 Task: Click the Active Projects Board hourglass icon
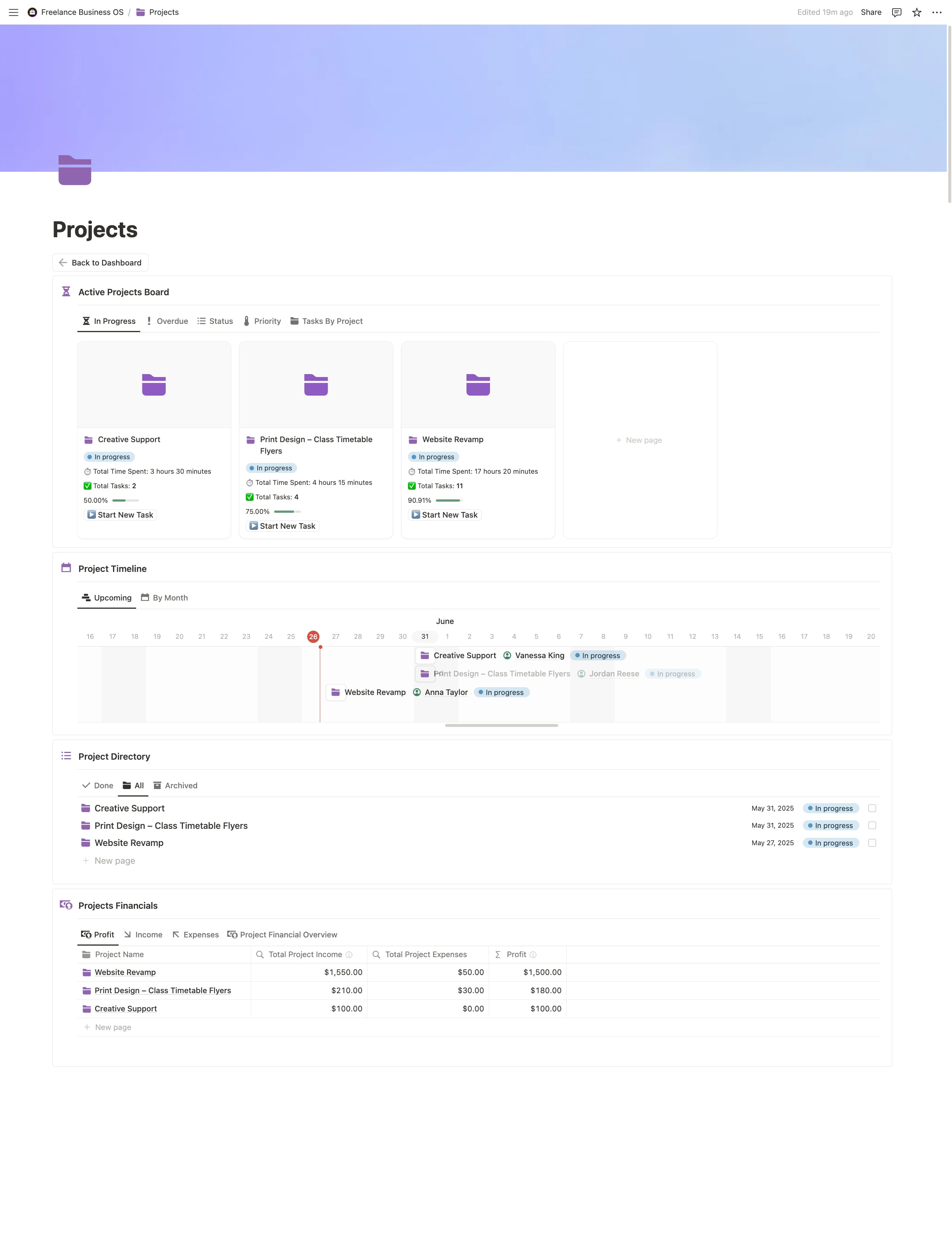66,292
